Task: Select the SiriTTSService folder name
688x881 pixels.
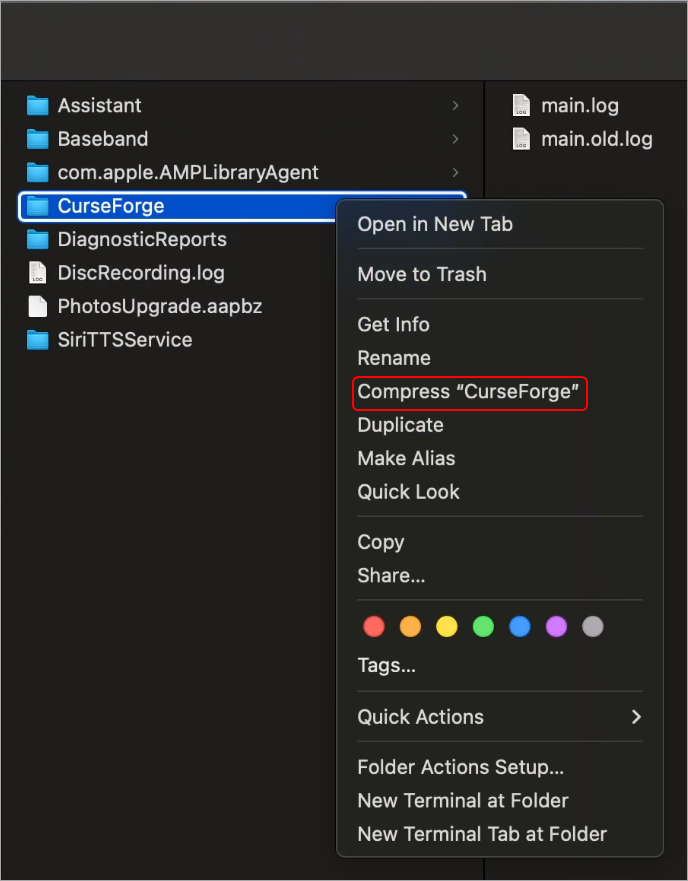Action: coord(125,340)
